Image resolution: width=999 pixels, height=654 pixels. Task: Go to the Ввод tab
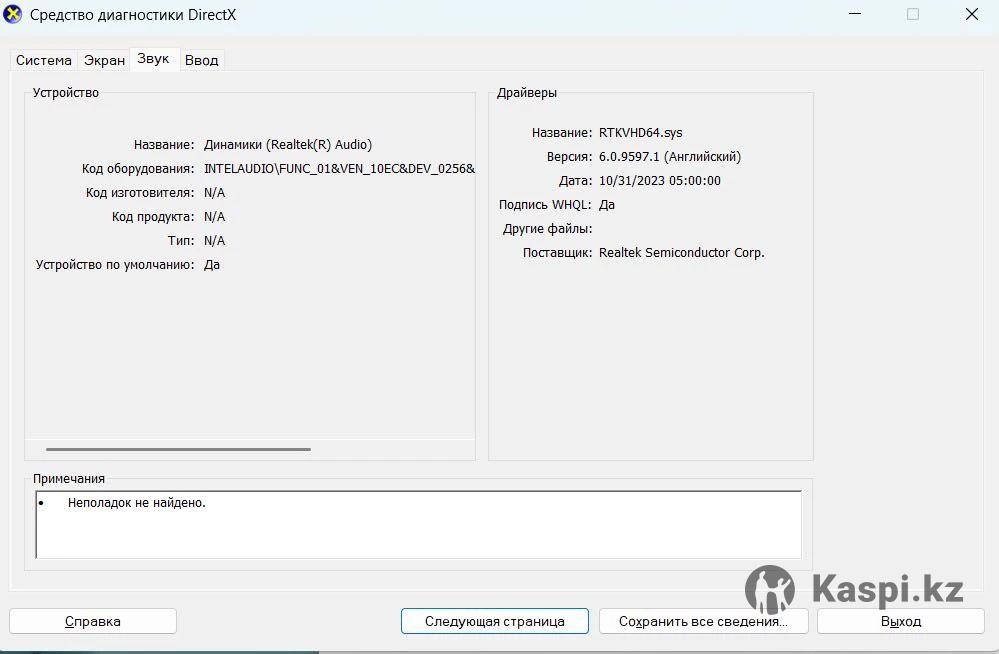pos(201,60)
